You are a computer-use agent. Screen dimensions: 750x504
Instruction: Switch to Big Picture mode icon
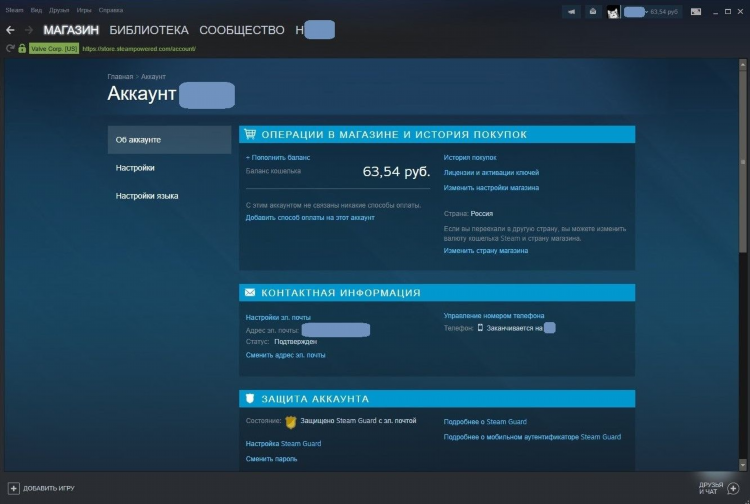(x=696, y=12)
